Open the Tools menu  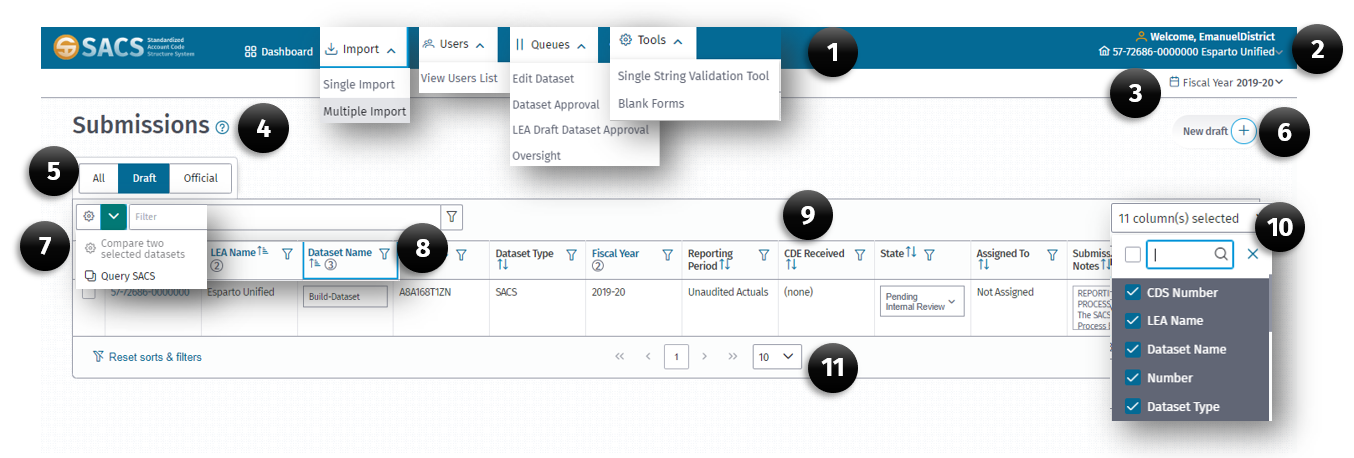coord(652,41)
